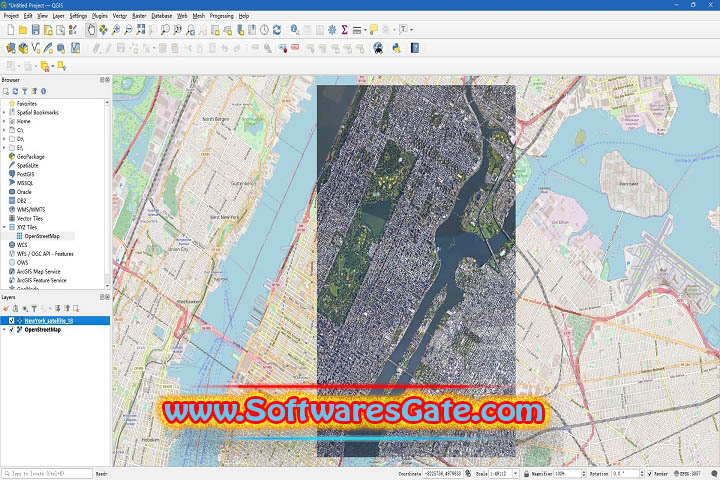Screen dimensions: 720x480
Task: Click the Rotation spinner arrows
Action: pos(641,474)
